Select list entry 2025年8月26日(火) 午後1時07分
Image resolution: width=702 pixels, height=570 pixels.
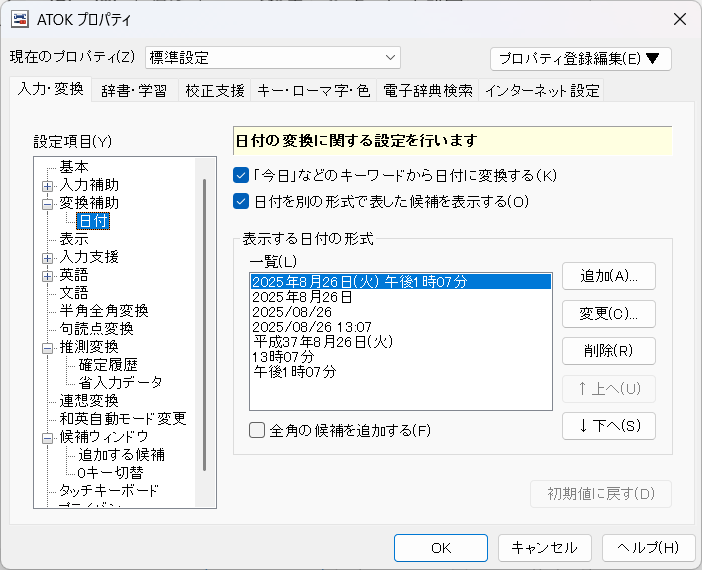tap(401, 282)
